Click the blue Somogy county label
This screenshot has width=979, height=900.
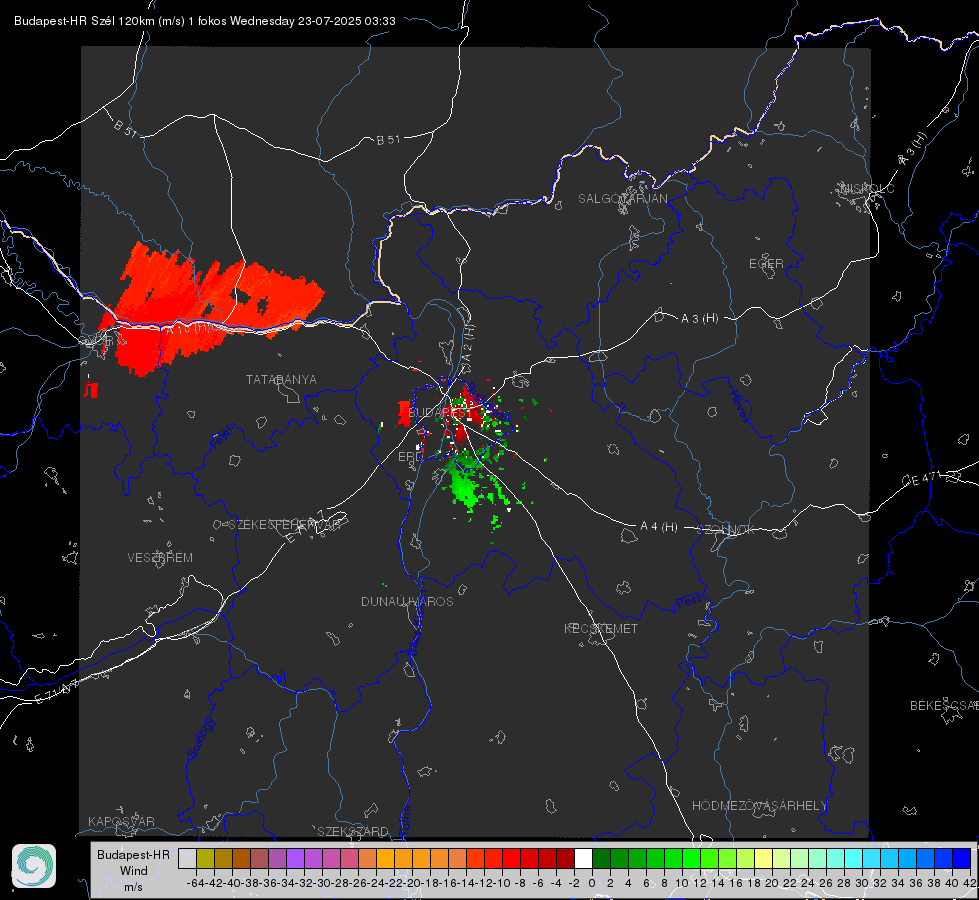point(201,738)
